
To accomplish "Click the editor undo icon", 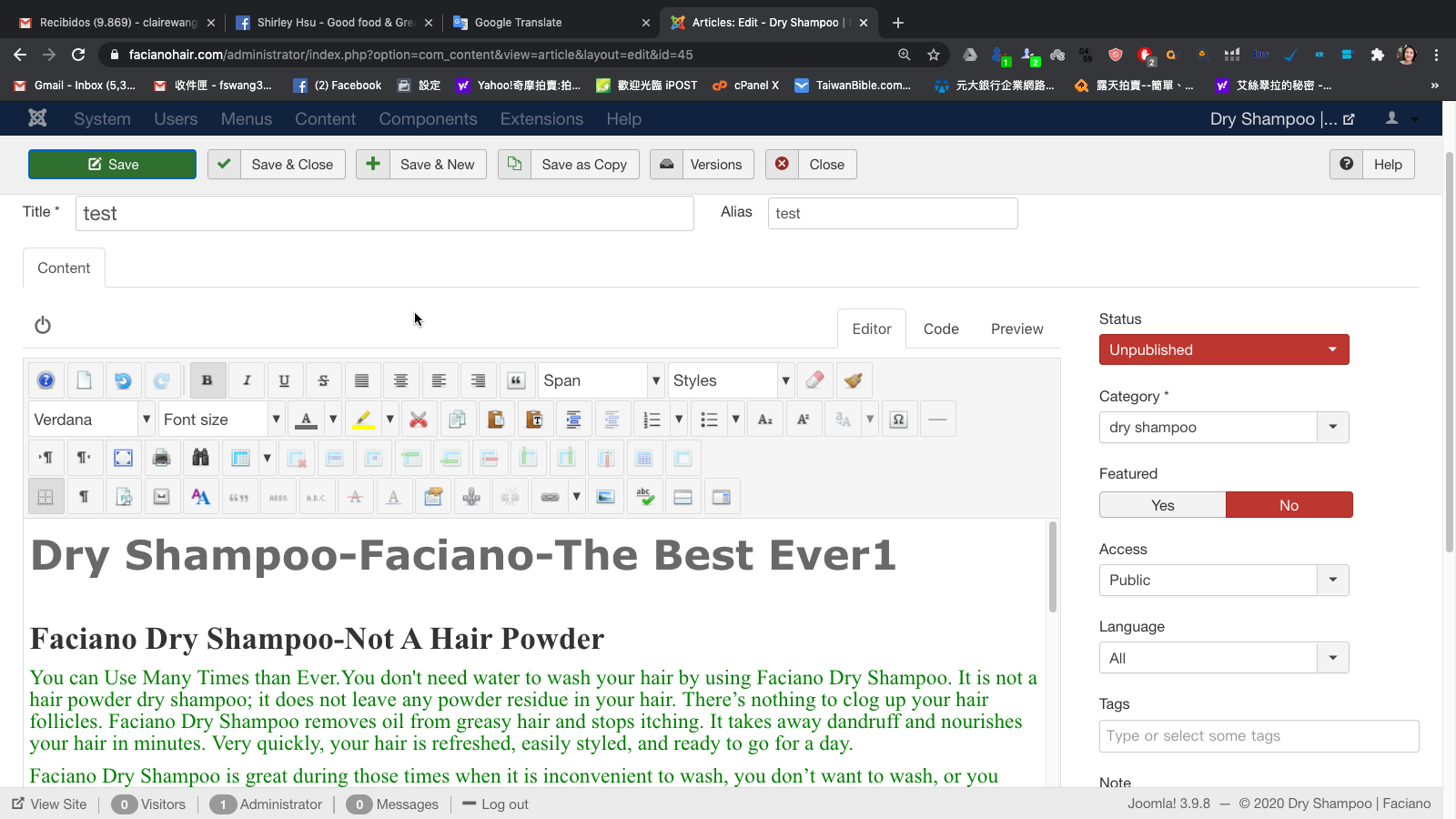I will click(123, 380).
